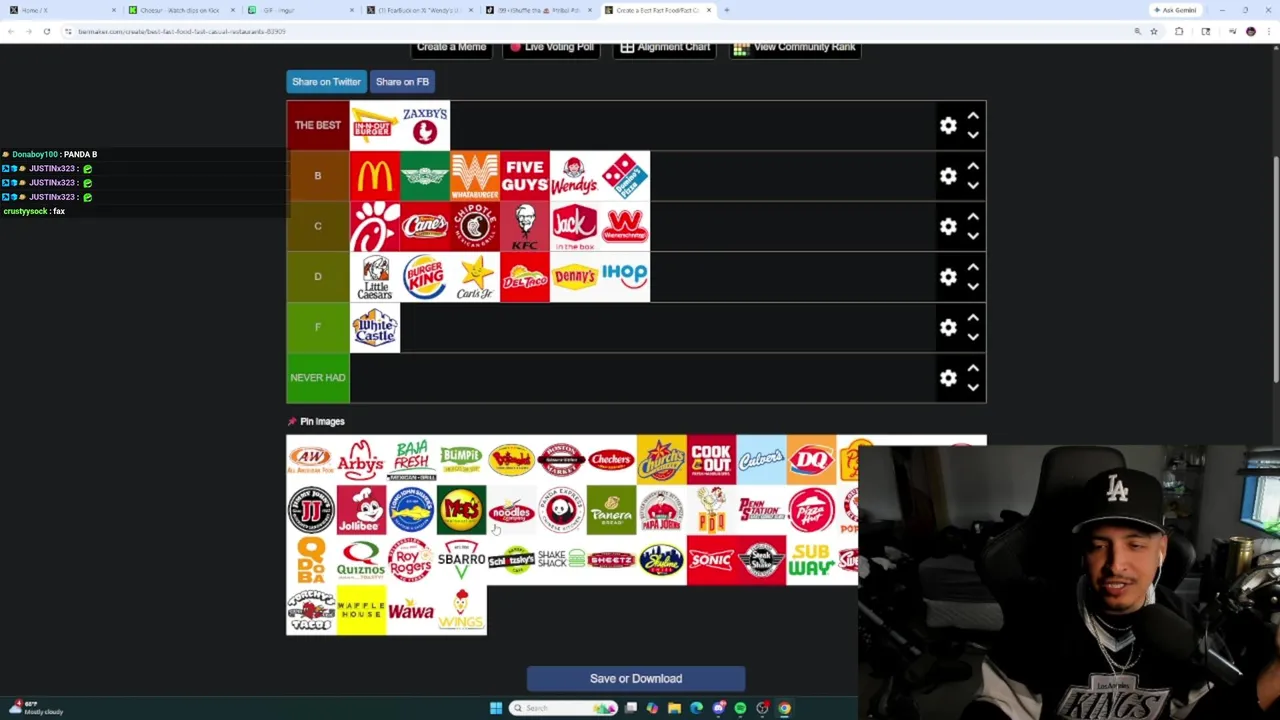Move C tier row down
1280x720 pixels.
point(973,237)
